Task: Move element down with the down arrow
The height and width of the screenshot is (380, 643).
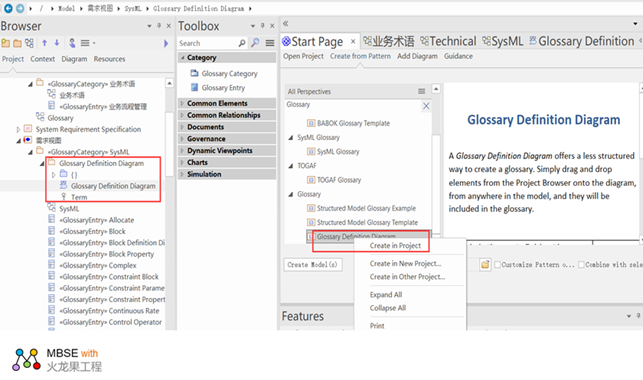Action: tap(57, 43)
